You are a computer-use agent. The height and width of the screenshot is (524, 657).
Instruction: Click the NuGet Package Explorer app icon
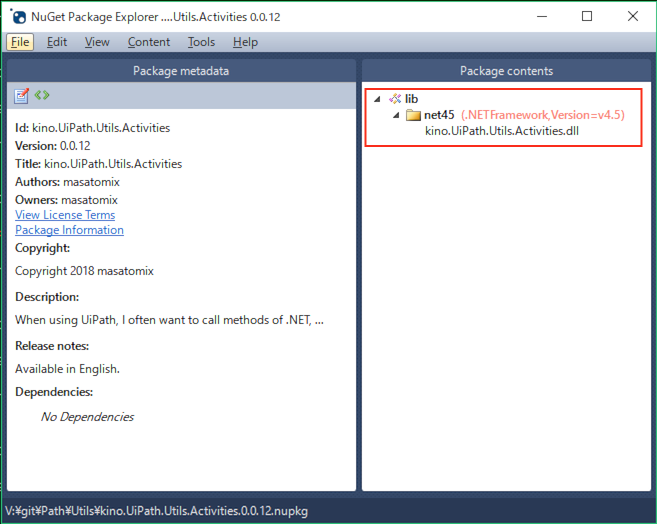pyautogui.click(x=18, y=16)
